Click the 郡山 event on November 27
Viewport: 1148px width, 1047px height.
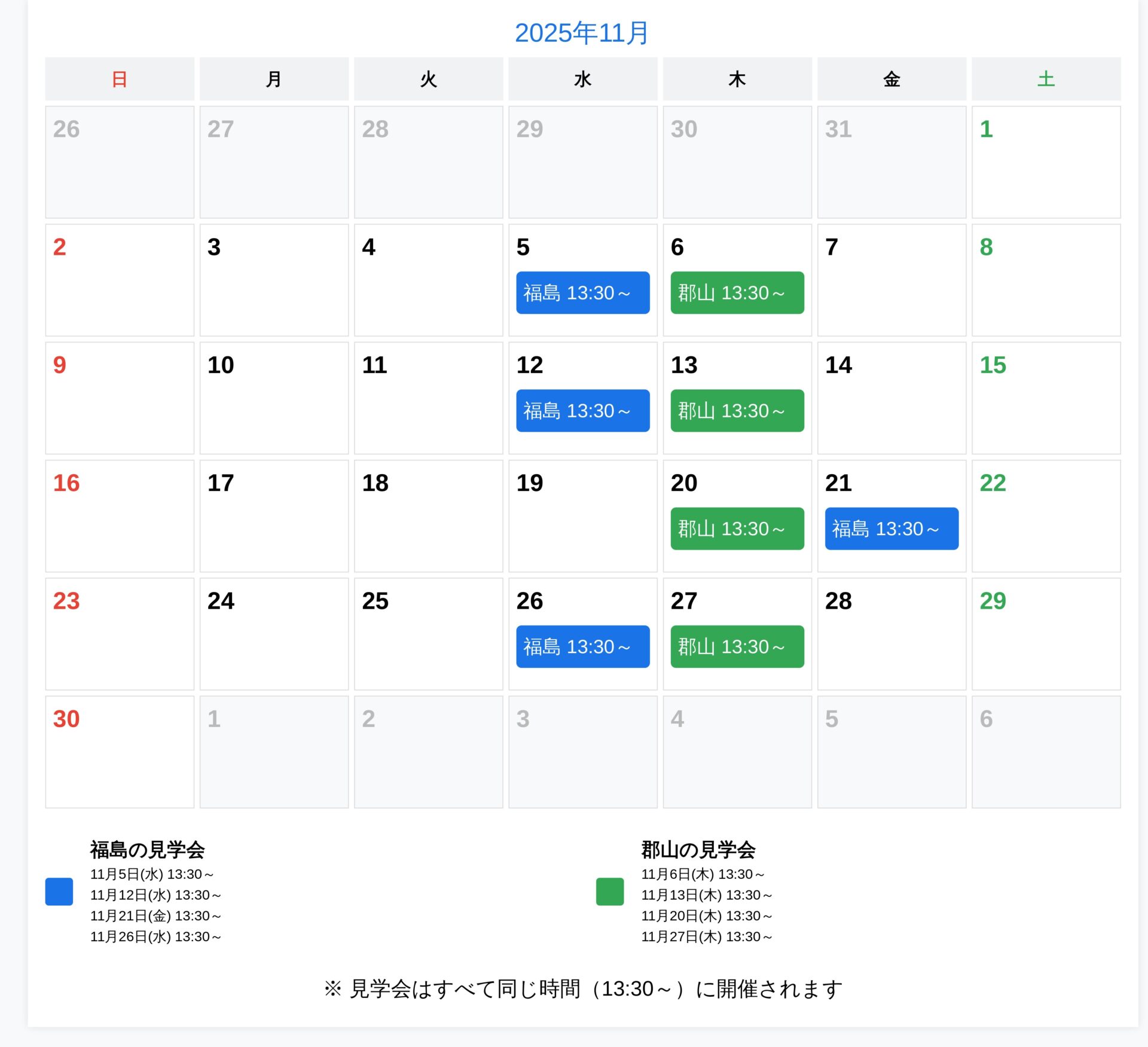(737, 646)
